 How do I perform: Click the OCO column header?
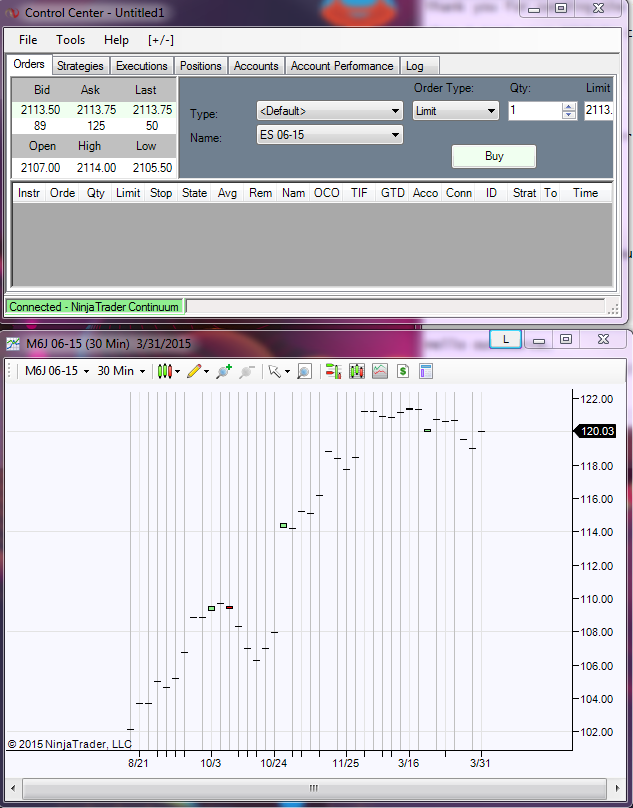326,193
